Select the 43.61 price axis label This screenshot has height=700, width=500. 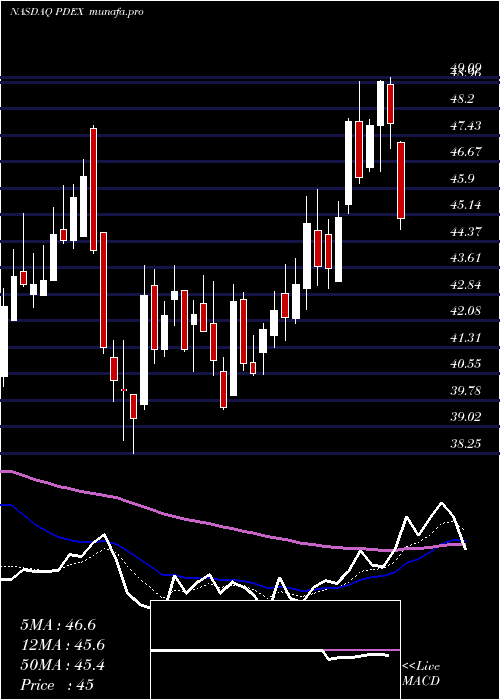click(466, 258)
